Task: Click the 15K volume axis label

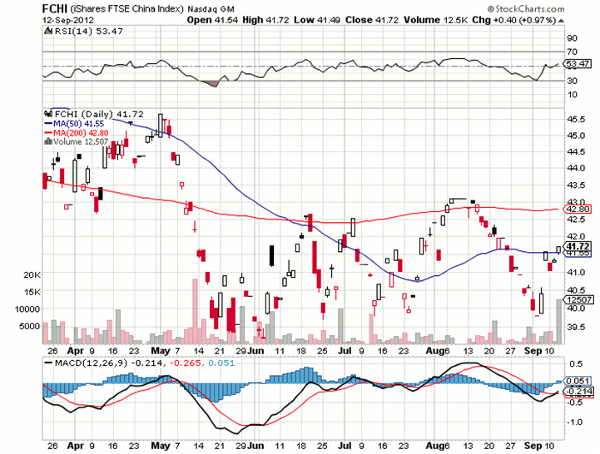Action: click(32, 292)
